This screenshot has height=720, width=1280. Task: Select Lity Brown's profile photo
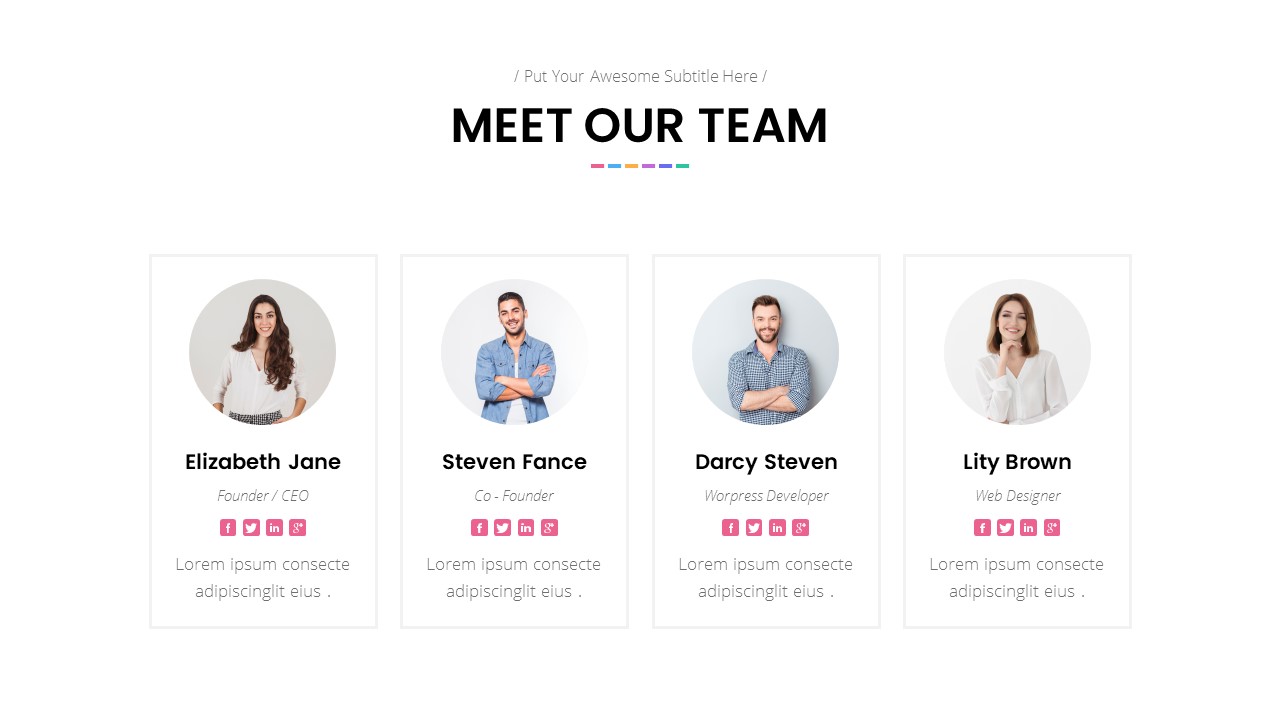[1017, 352]
